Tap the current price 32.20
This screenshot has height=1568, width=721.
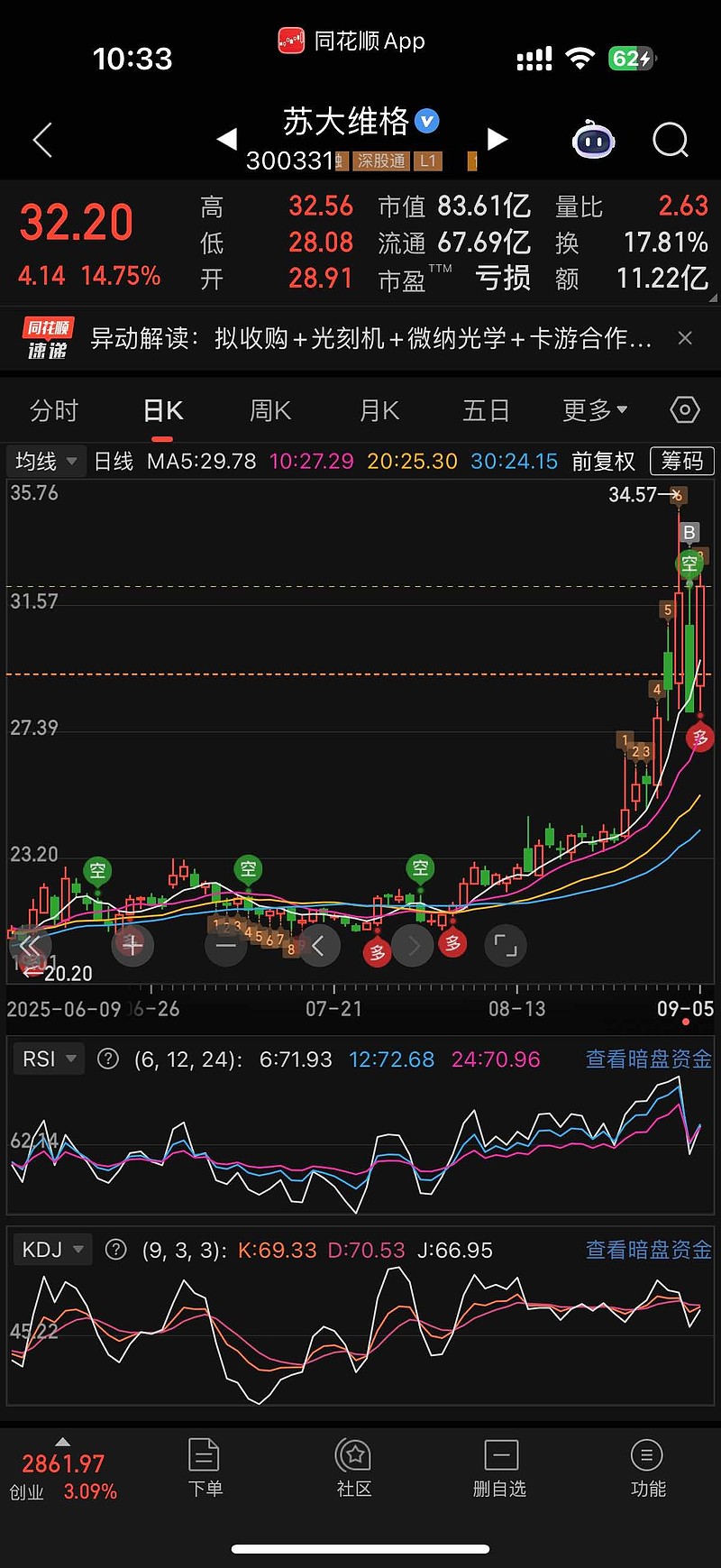coord(77,223)
